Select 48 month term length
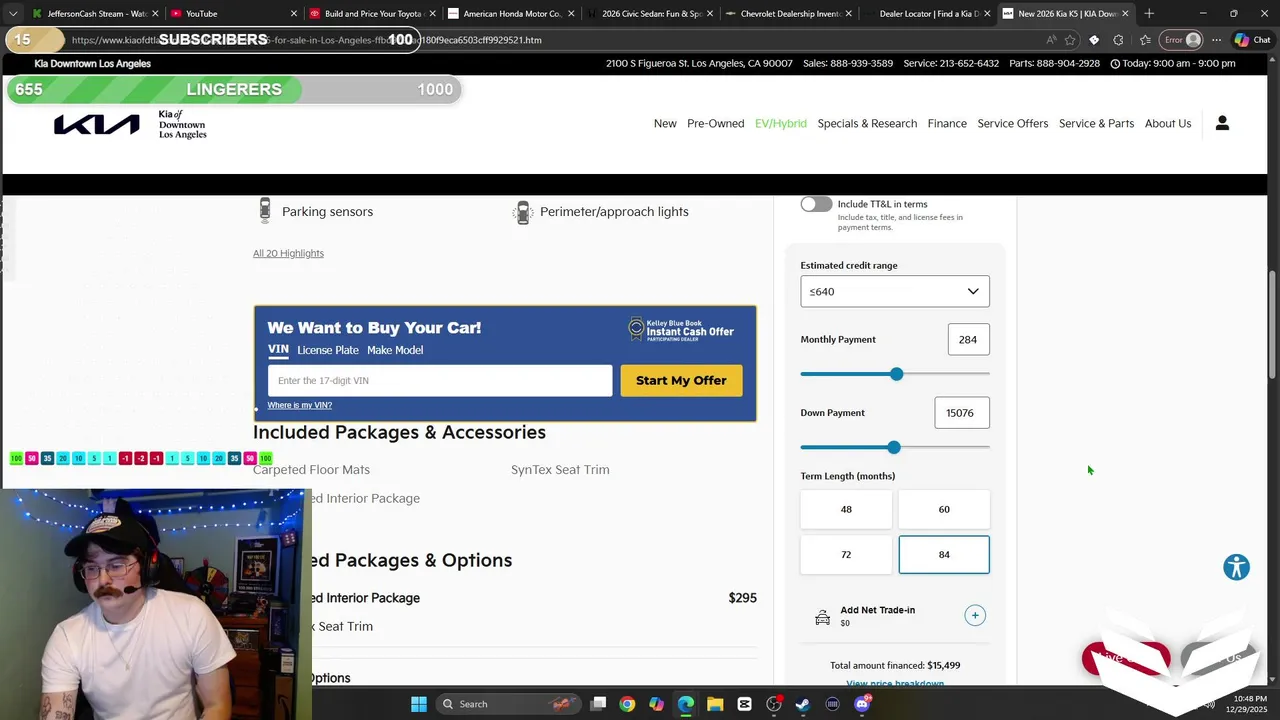1280x720 pixels. click(x=846, y=509)
